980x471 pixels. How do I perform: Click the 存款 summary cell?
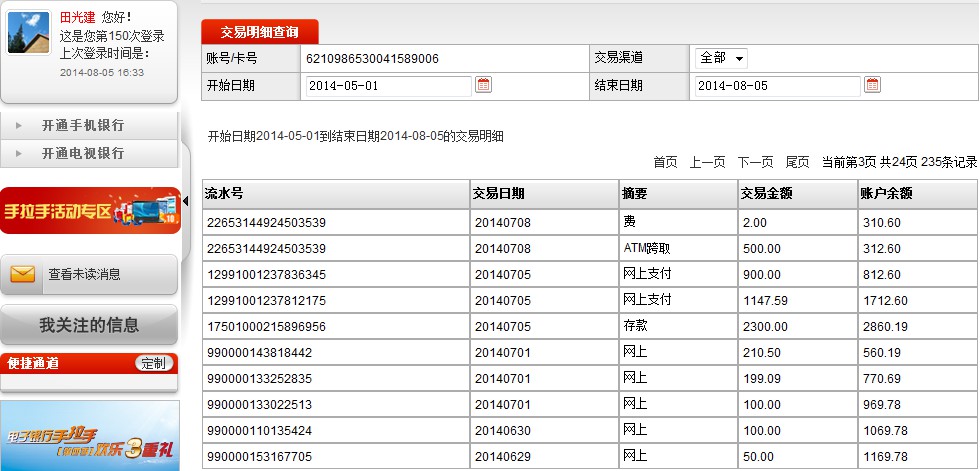(679, 327)
